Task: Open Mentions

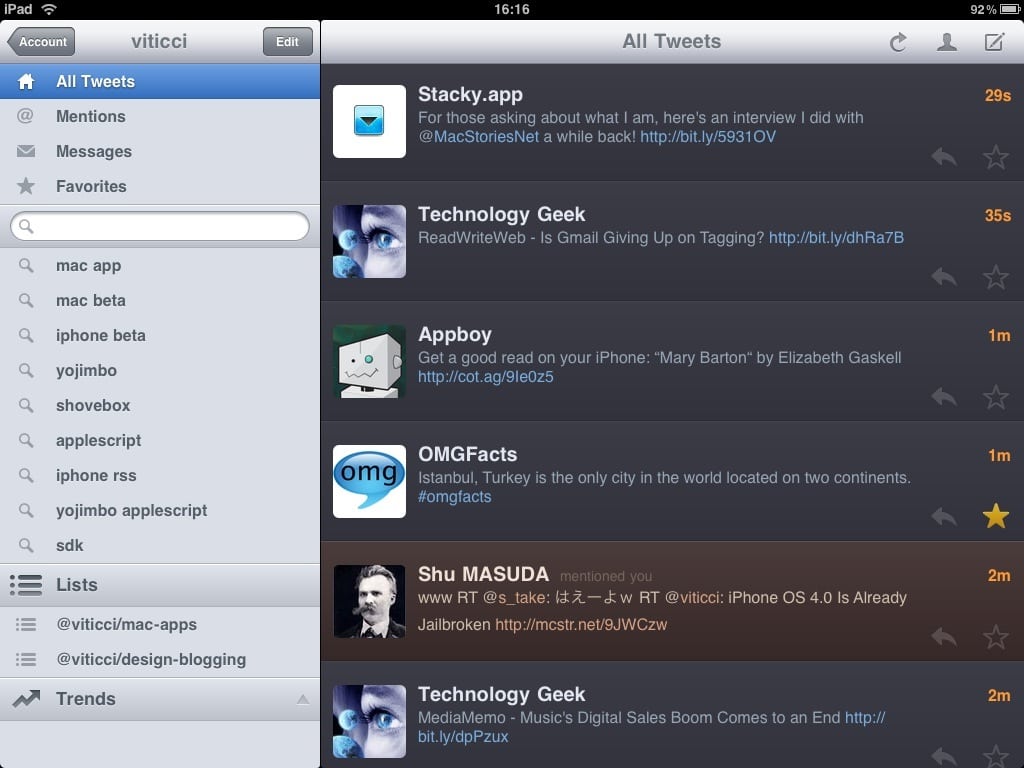Action: [160, 116]
